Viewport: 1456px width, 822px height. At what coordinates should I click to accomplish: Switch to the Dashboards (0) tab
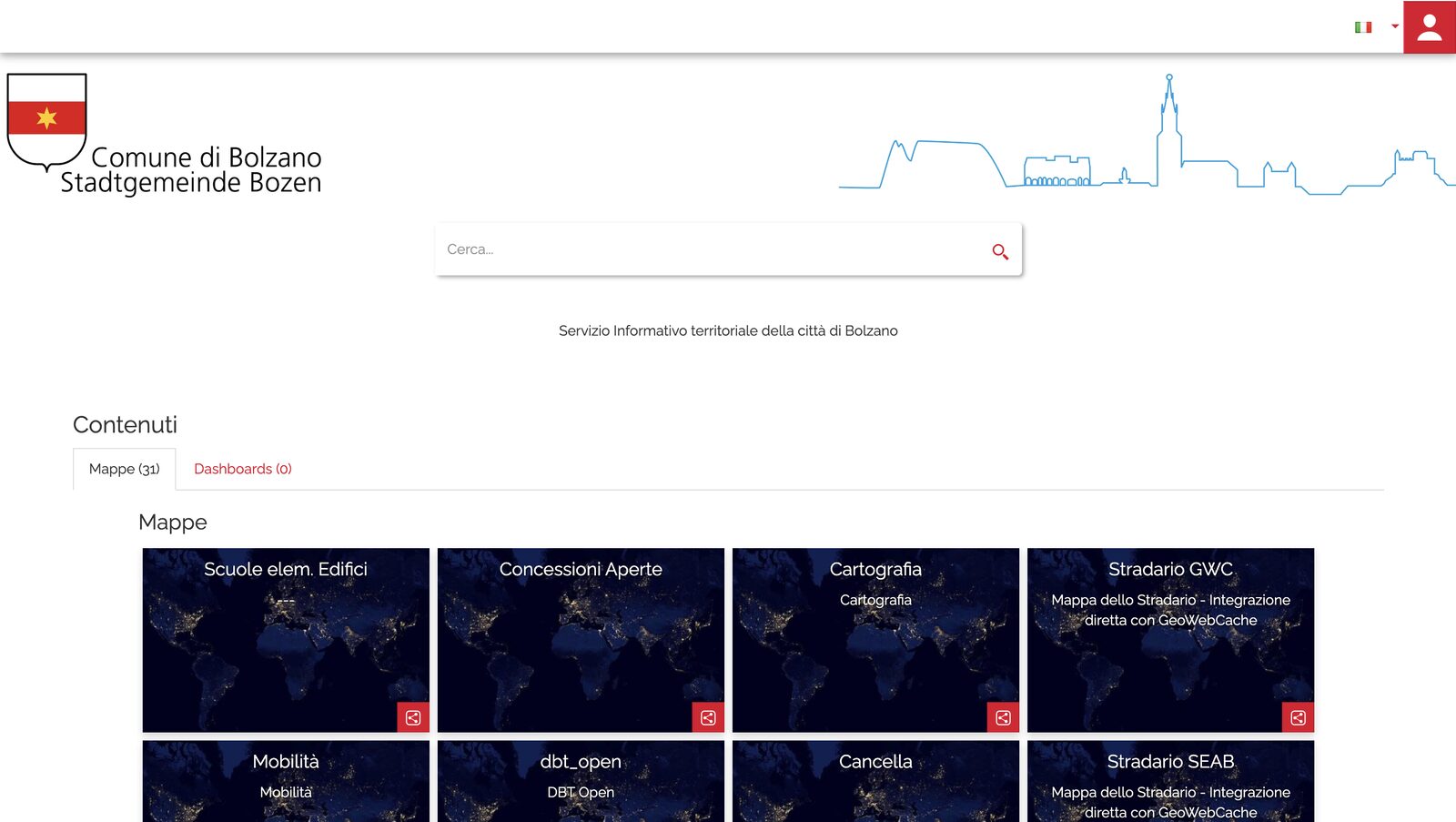(x=243, y=469)
